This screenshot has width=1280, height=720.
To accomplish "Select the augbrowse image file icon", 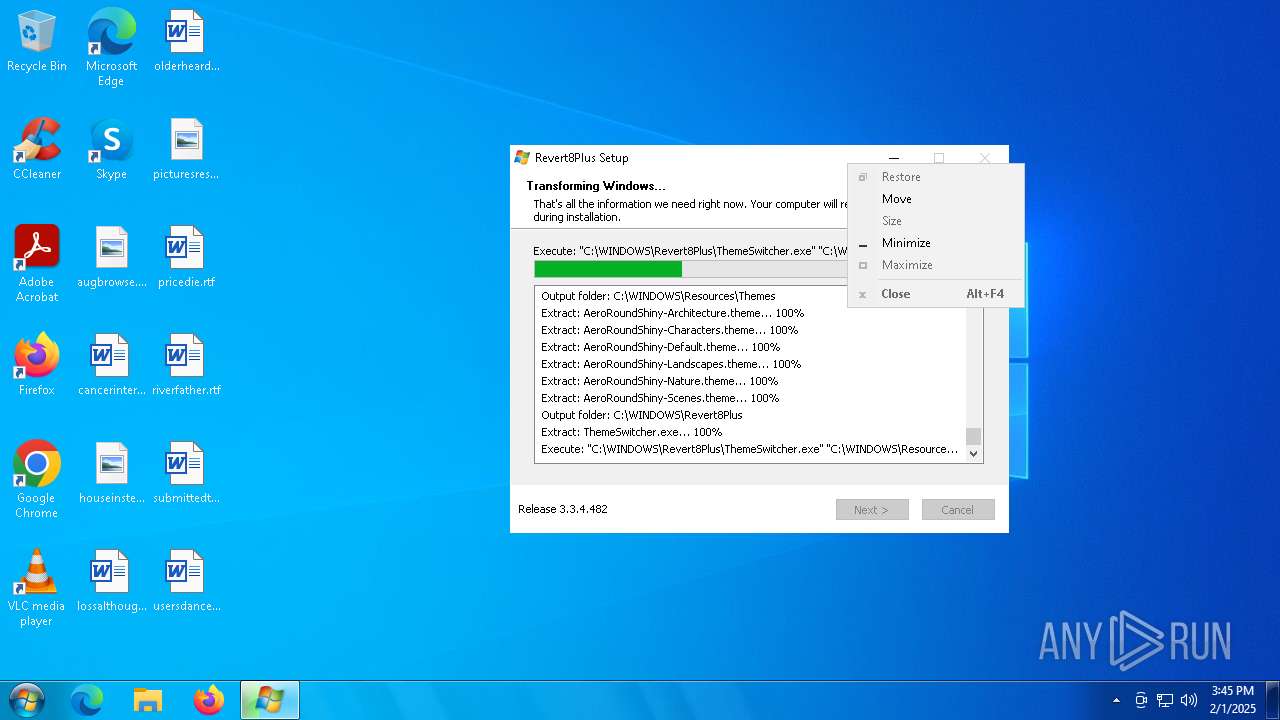I will pos(111,258).
